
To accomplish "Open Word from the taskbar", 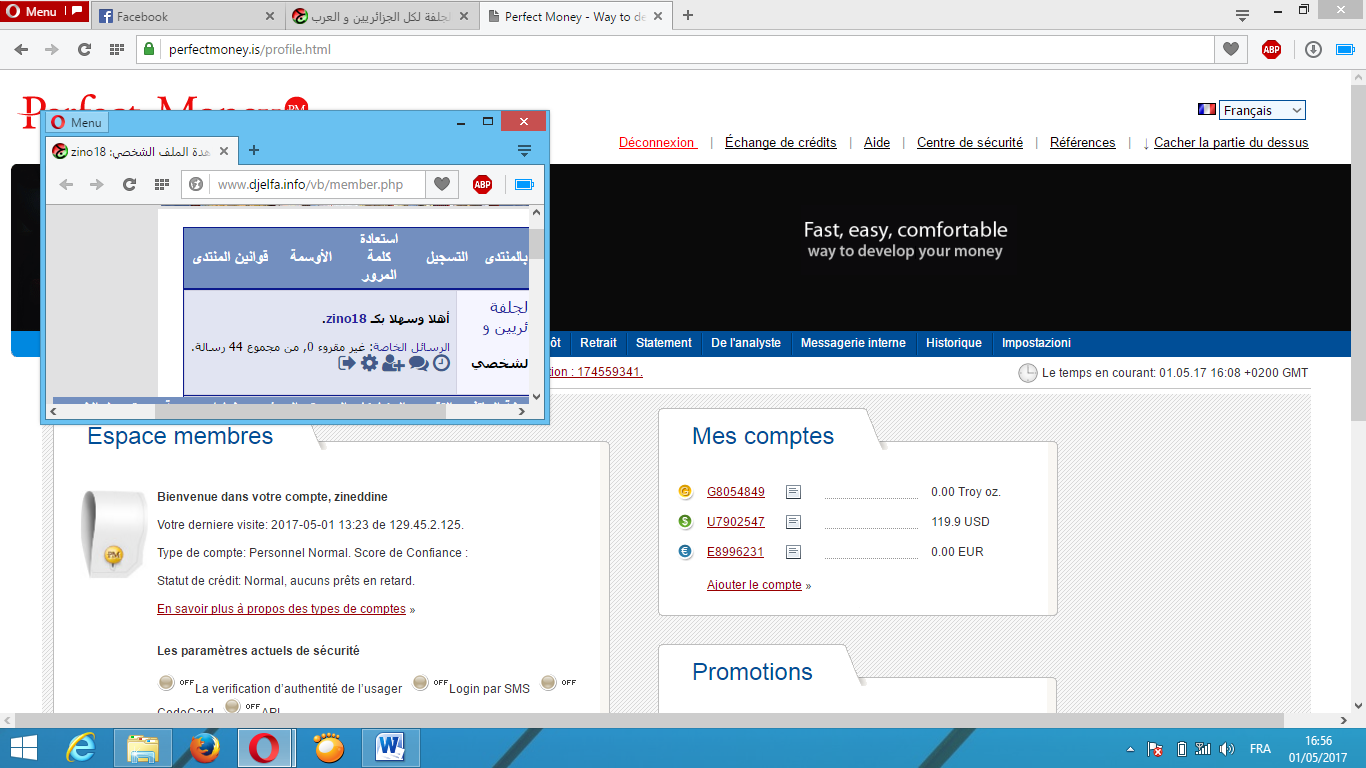I will [x=392, y=748].
